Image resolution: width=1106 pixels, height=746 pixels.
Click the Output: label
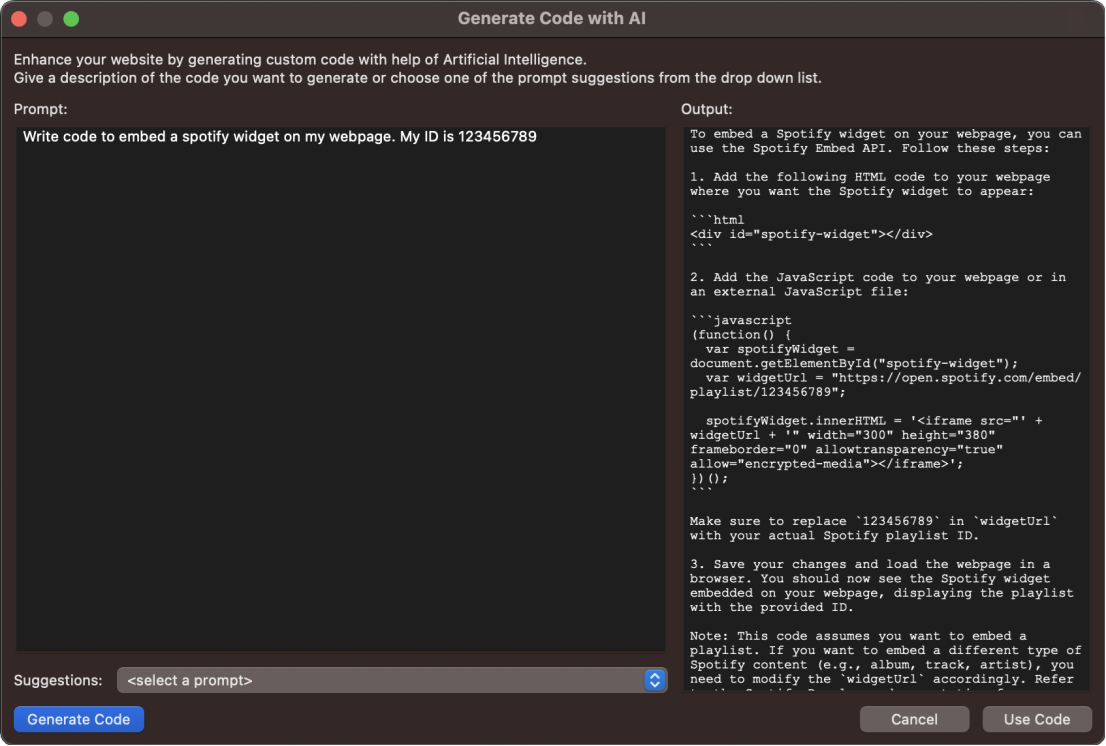(707, 109)
